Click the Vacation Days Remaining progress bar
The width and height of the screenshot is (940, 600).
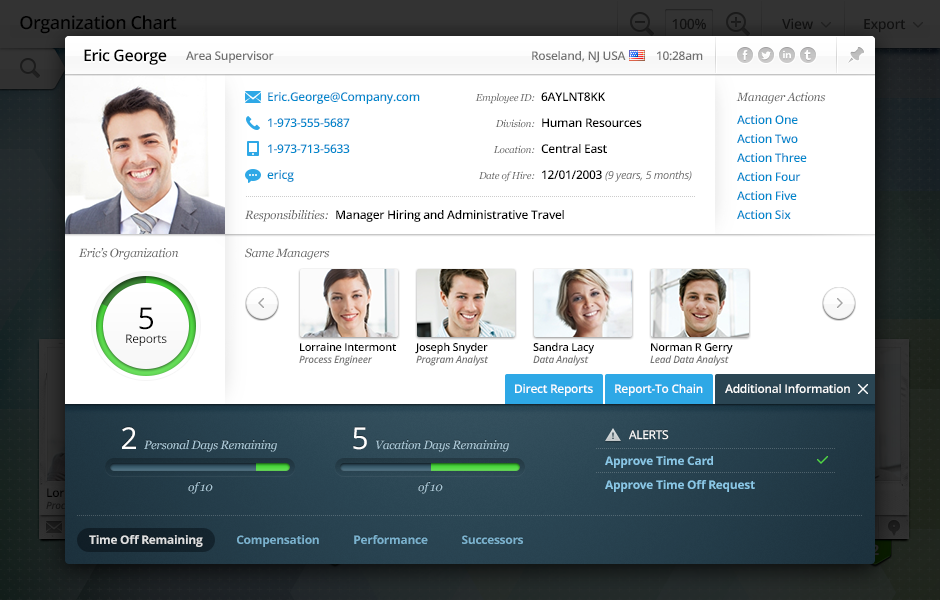(429, 467)
